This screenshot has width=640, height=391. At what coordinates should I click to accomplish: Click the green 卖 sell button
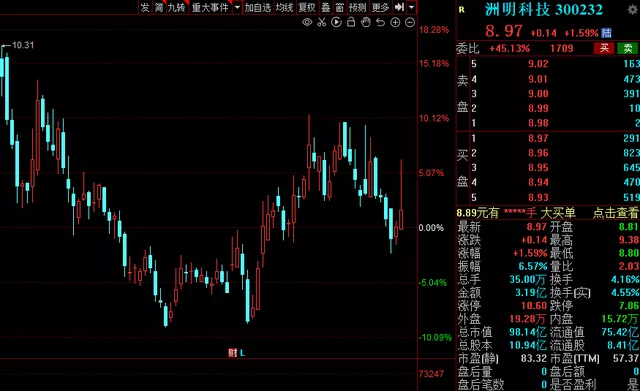click(x=628, y=48)
